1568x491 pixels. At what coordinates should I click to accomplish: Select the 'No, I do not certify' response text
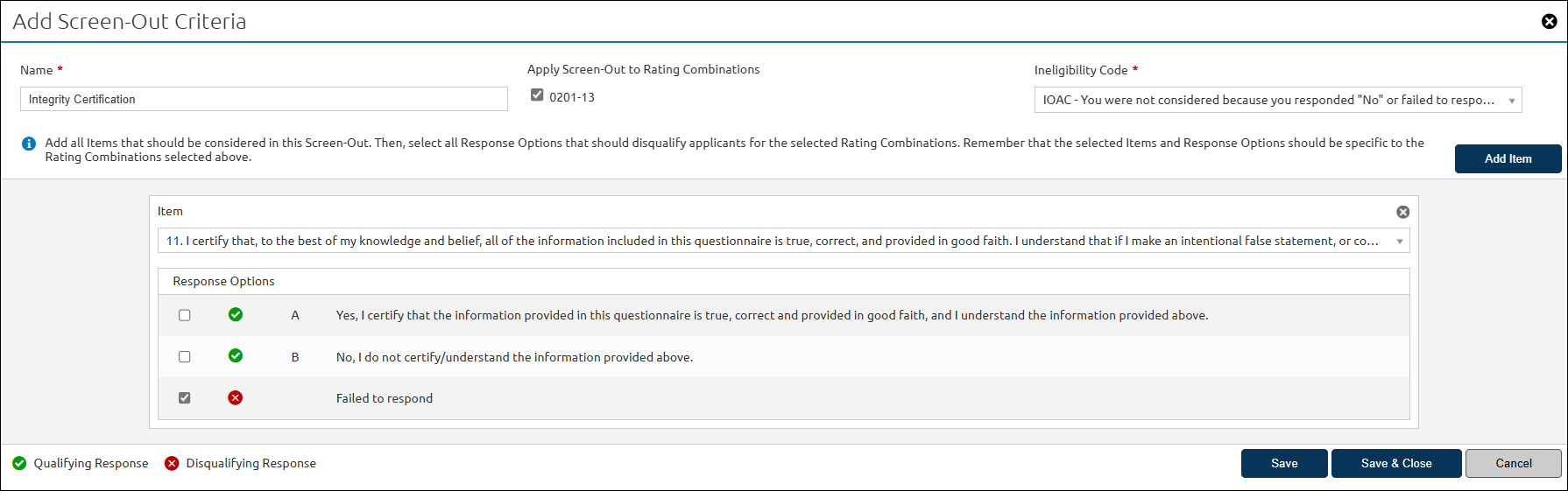tap(514, 357)
